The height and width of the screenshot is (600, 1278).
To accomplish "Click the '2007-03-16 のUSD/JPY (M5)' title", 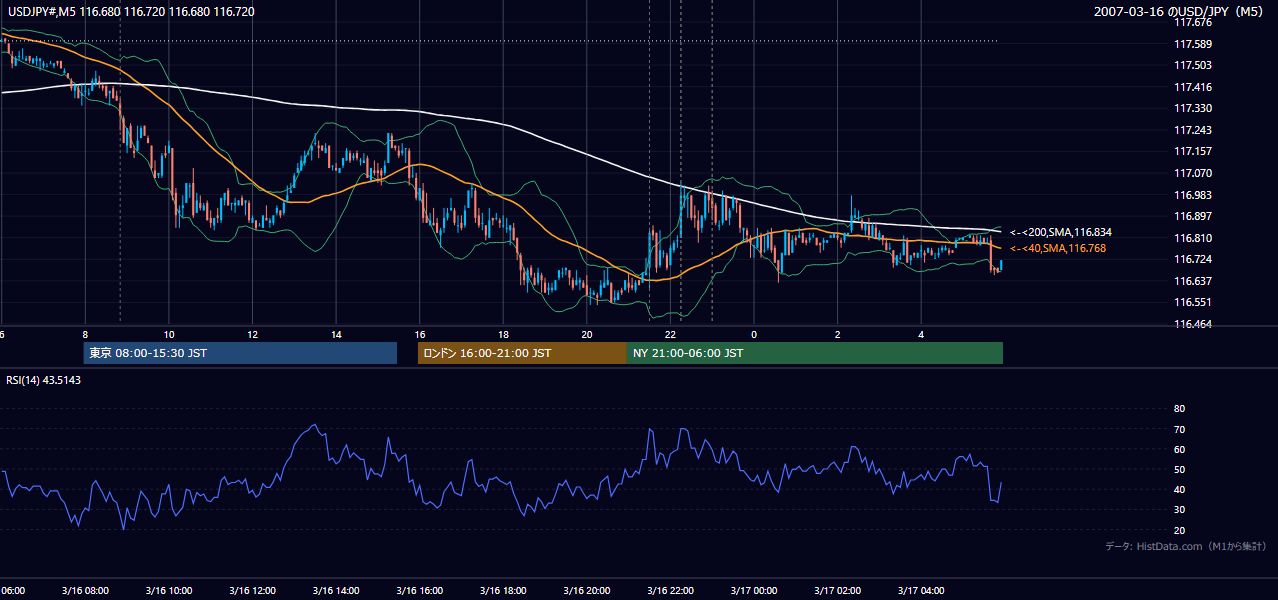I will point(1180,12).
